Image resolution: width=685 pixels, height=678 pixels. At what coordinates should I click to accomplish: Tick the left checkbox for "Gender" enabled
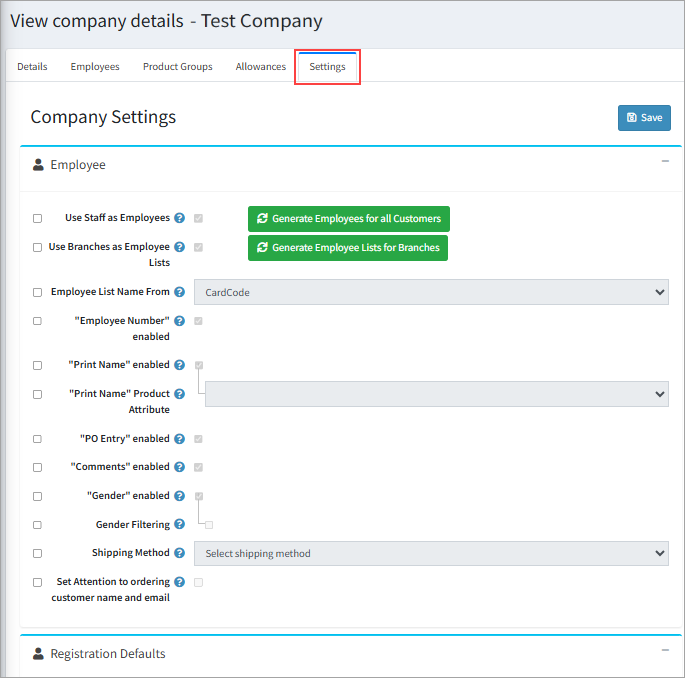(x=38, y=496)
